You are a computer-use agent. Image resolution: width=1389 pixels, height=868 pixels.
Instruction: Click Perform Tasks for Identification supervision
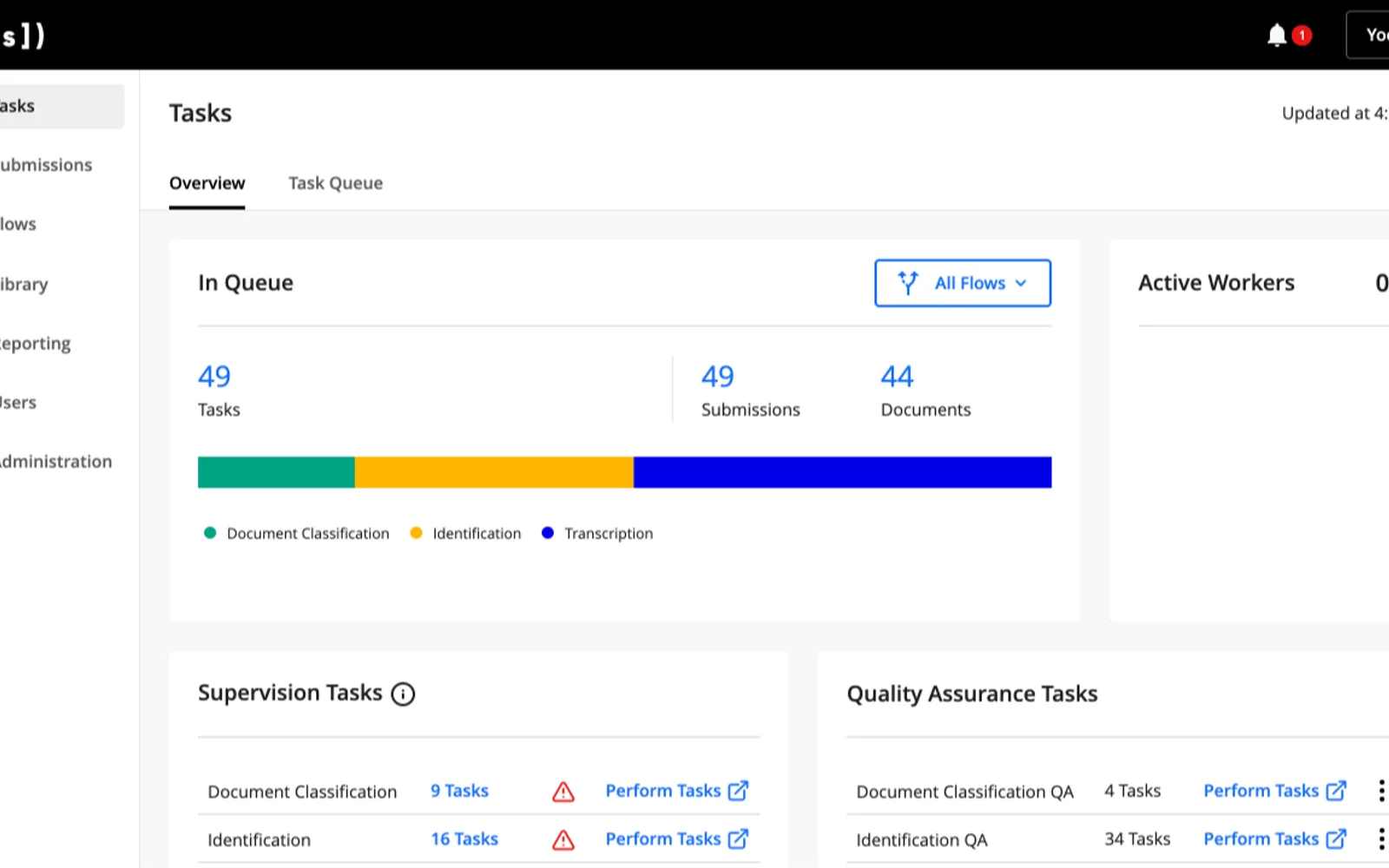pos(676,839)
